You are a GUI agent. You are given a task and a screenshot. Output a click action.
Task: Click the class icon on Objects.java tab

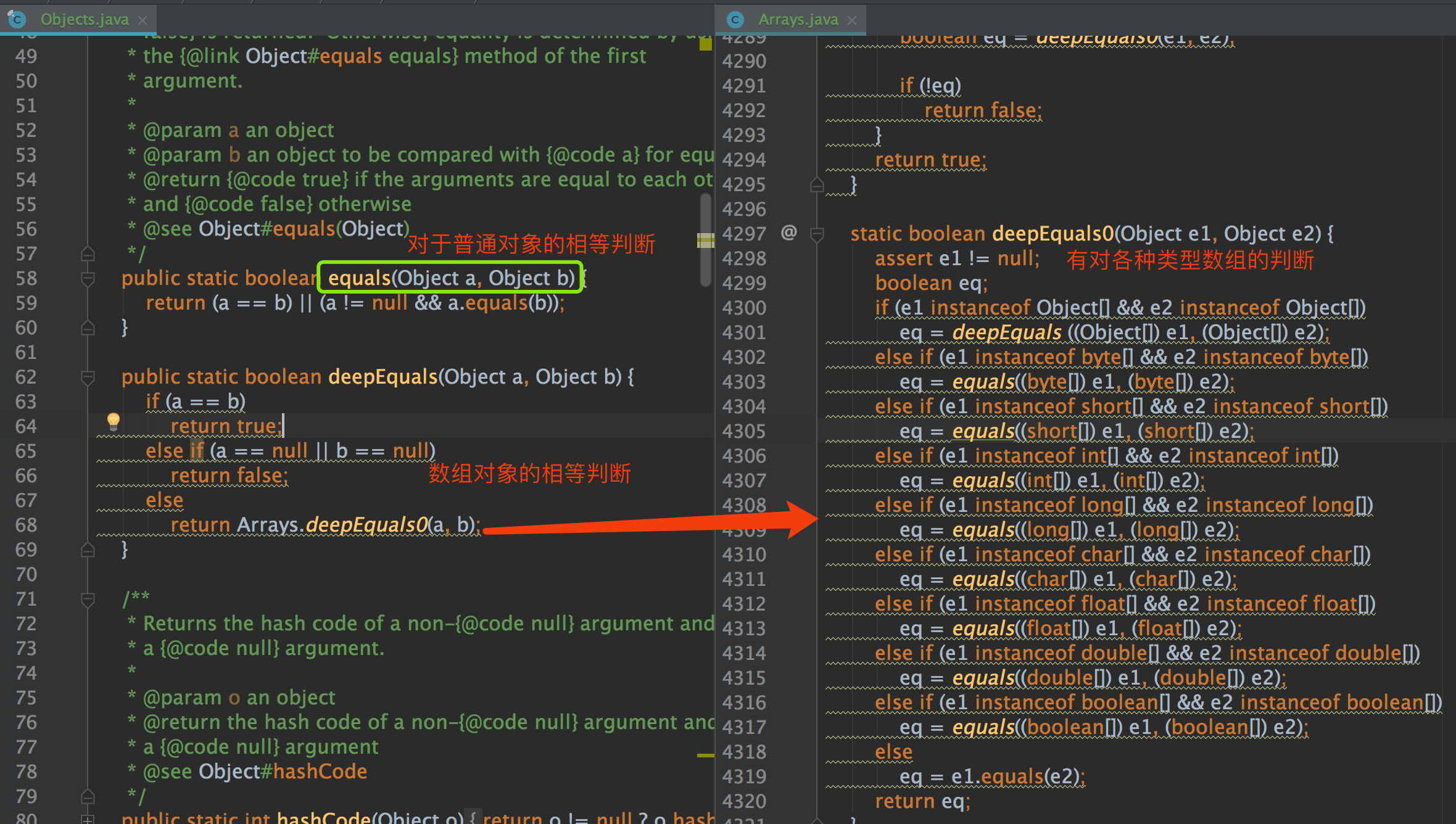(x=17, y=20)
